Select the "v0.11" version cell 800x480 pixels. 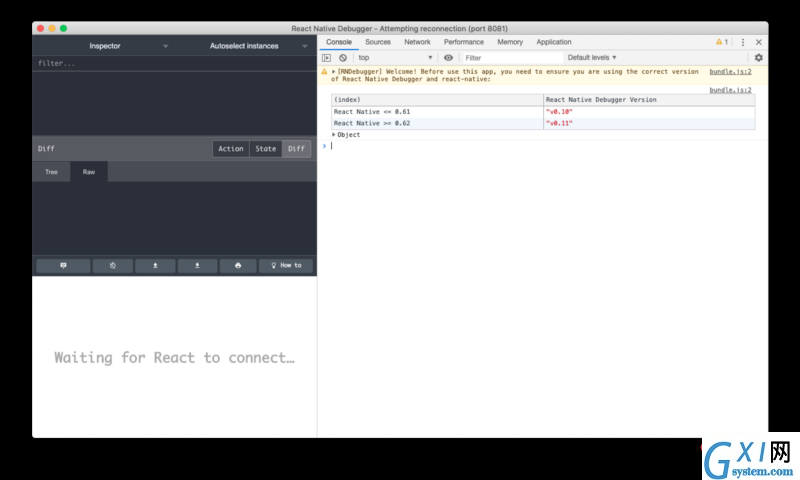[649, 123]
